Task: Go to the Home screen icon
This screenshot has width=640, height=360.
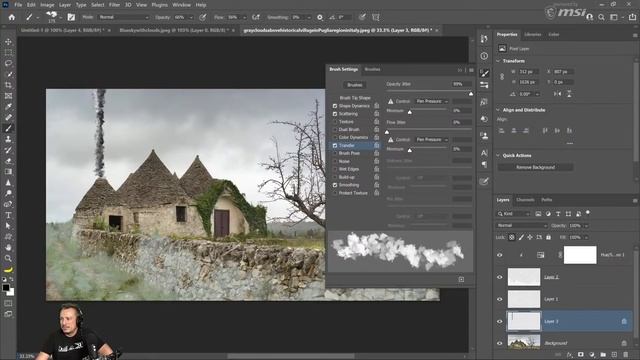Action: 12,17
